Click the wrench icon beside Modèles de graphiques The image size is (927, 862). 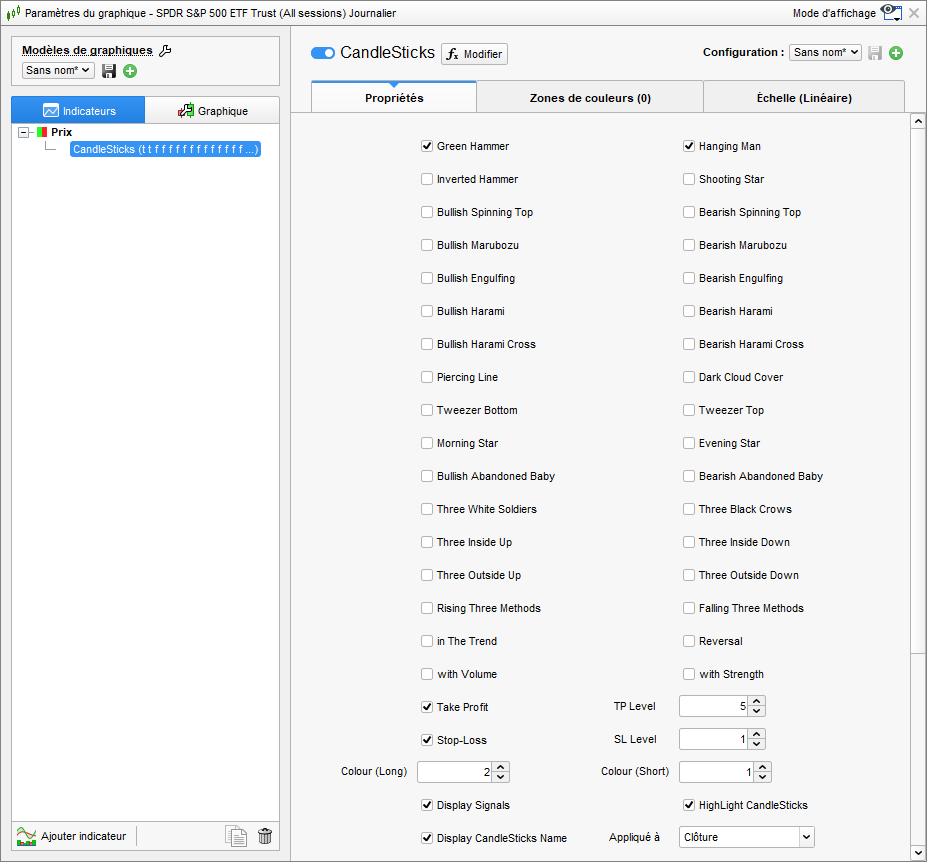166,51
